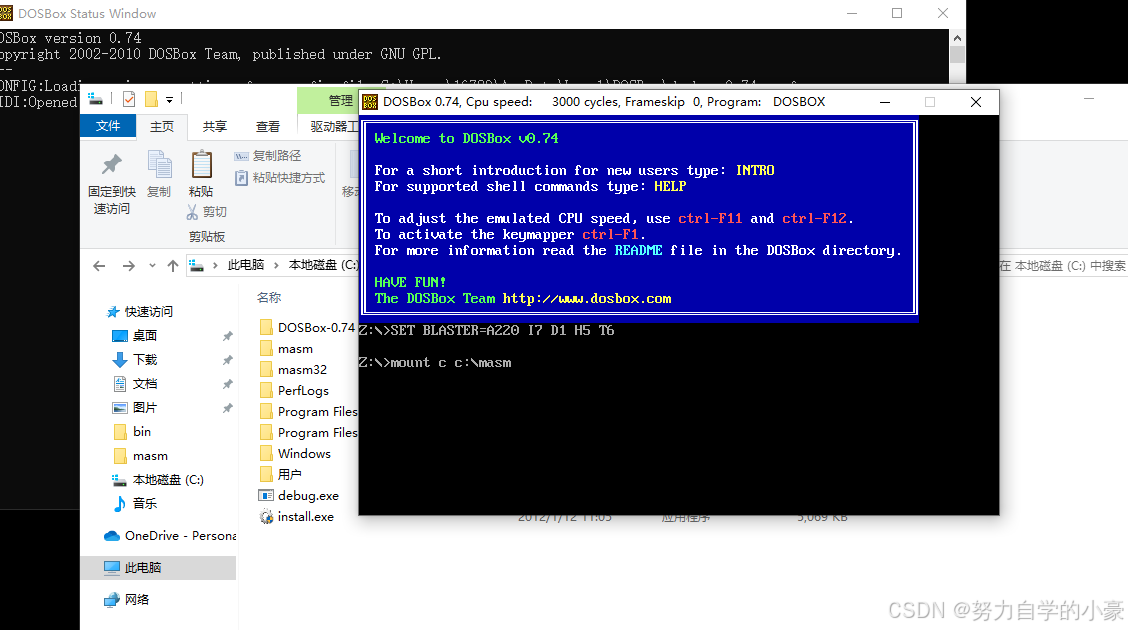Click the DOSBox icon in the DOSBox 0.74 title bar
Viewport: 1128px width, 630px height.
click(370, 102)
